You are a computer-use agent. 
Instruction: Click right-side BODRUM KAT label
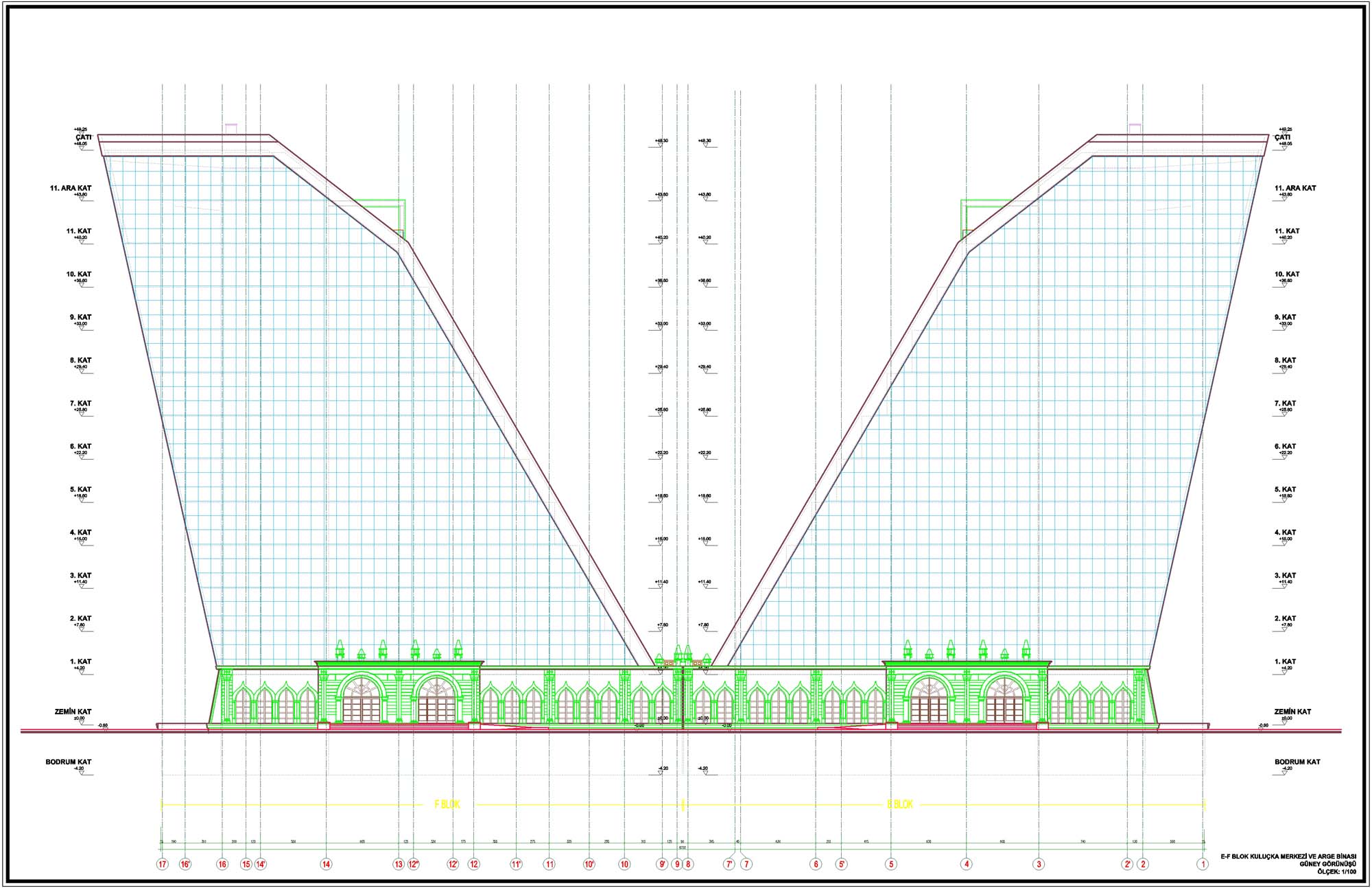(1297, 762)
